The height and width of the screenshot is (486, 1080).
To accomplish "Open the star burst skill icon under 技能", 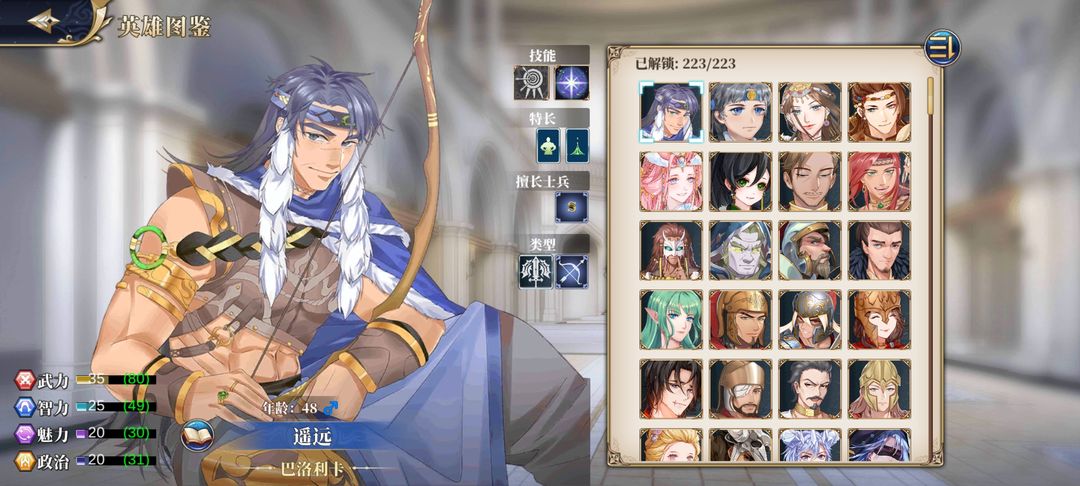I will 572,83.
